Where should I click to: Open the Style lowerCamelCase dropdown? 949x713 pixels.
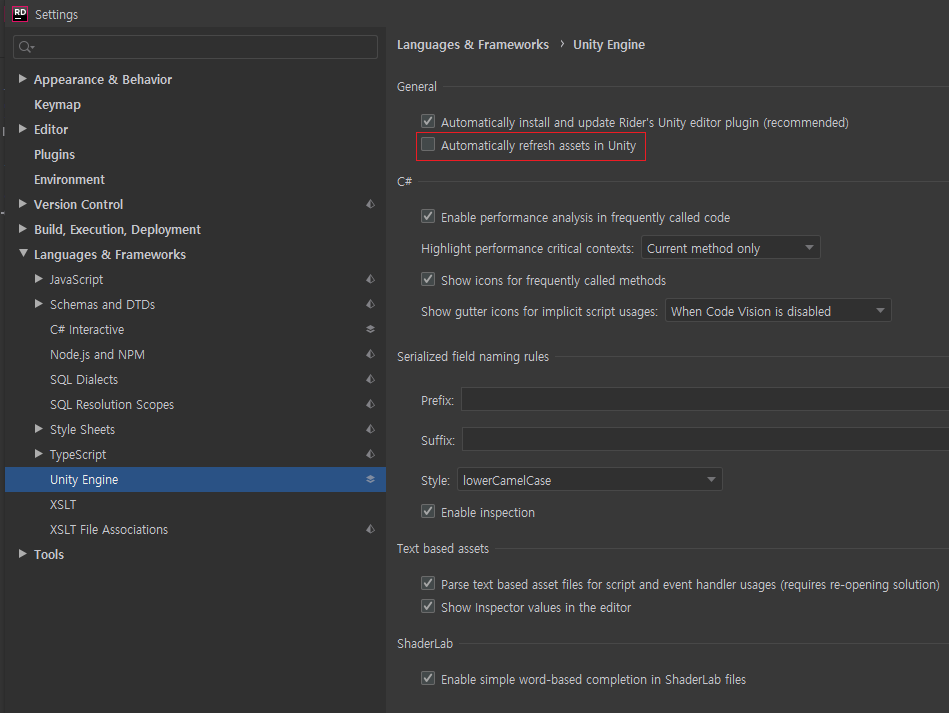[x=589, y=480]
